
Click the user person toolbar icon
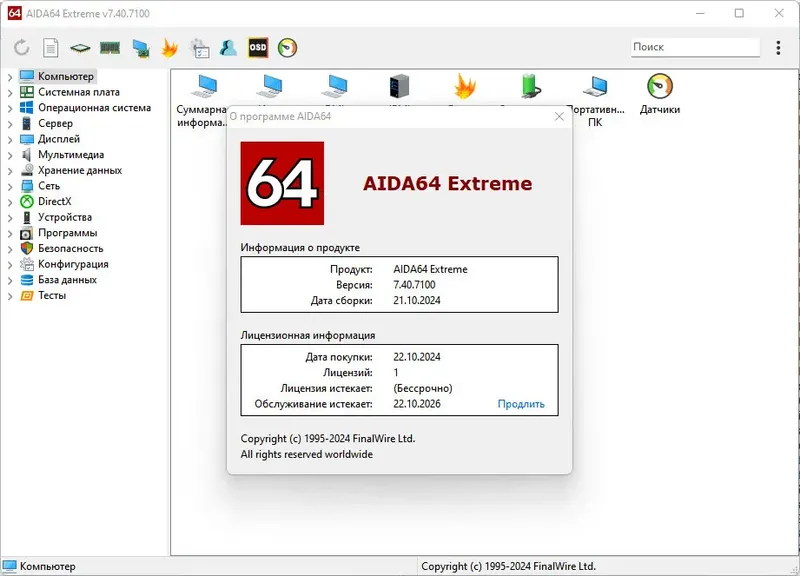[x=228, y=48]
